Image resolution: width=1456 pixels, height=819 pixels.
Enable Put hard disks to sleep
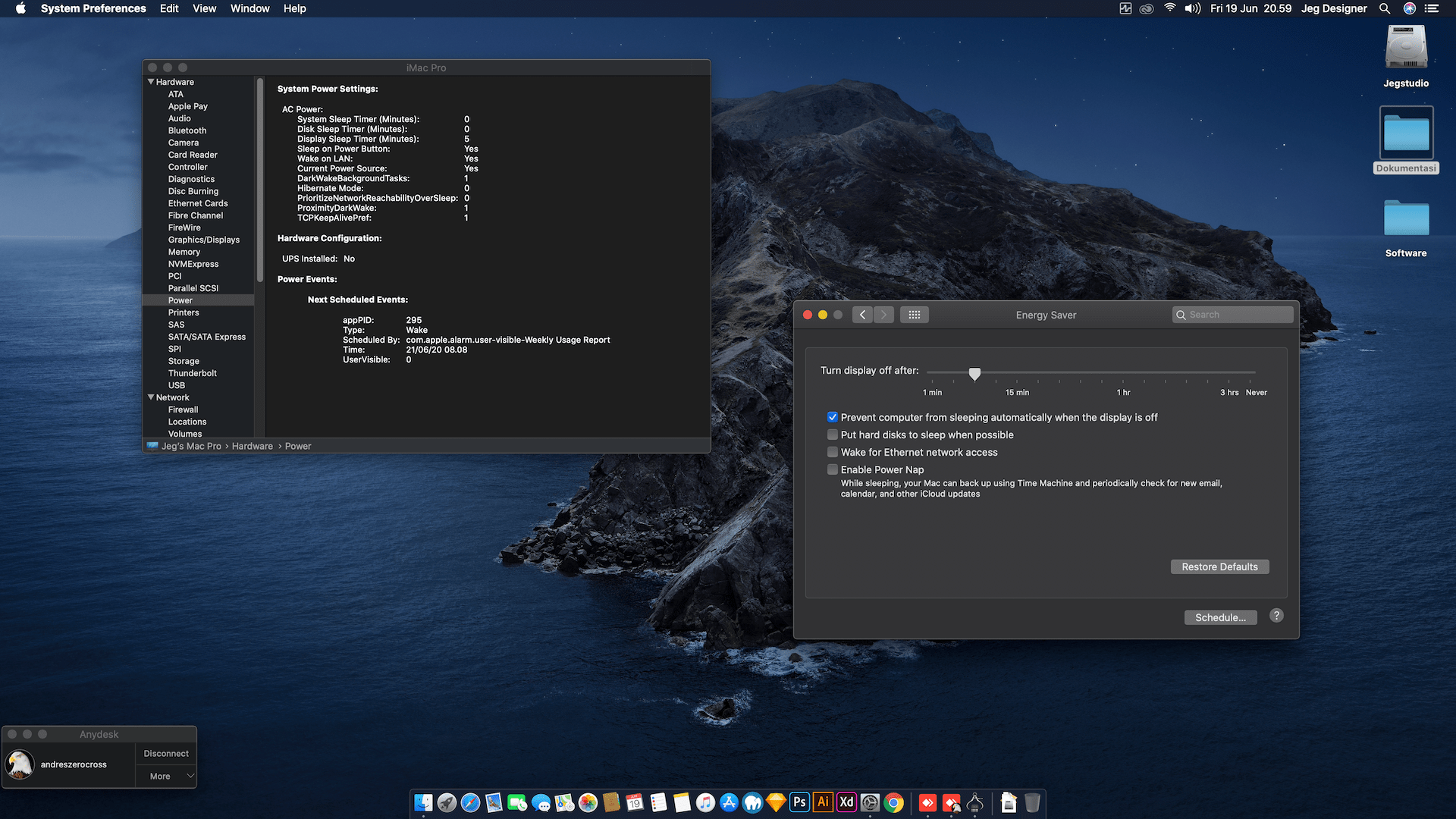click(x=833, y=435)
